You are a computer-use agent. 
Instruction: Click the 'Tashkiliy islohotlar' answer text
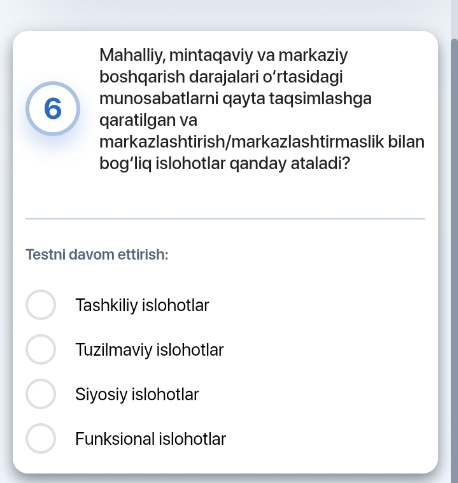point(142,305)
